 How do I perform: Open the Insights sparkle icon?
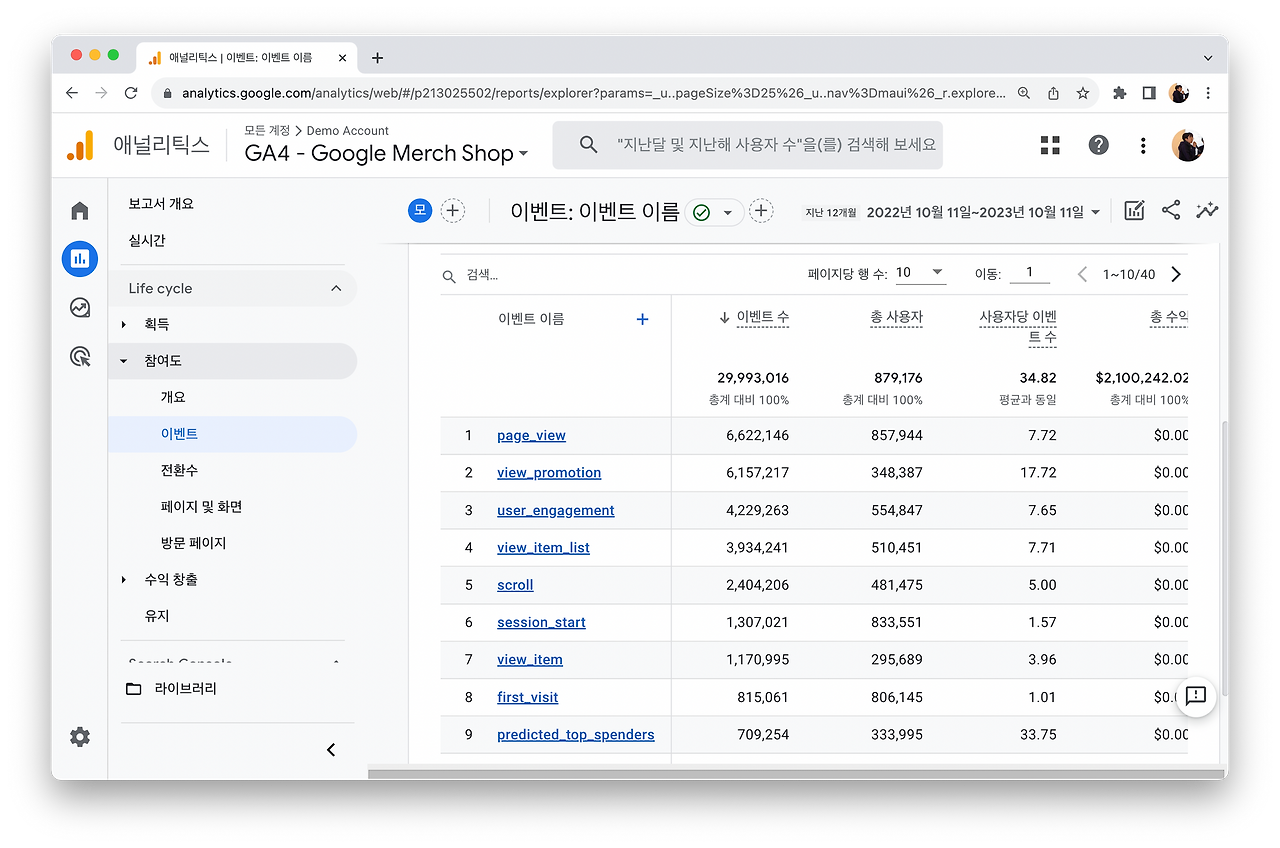click(x=1207, y=210)
